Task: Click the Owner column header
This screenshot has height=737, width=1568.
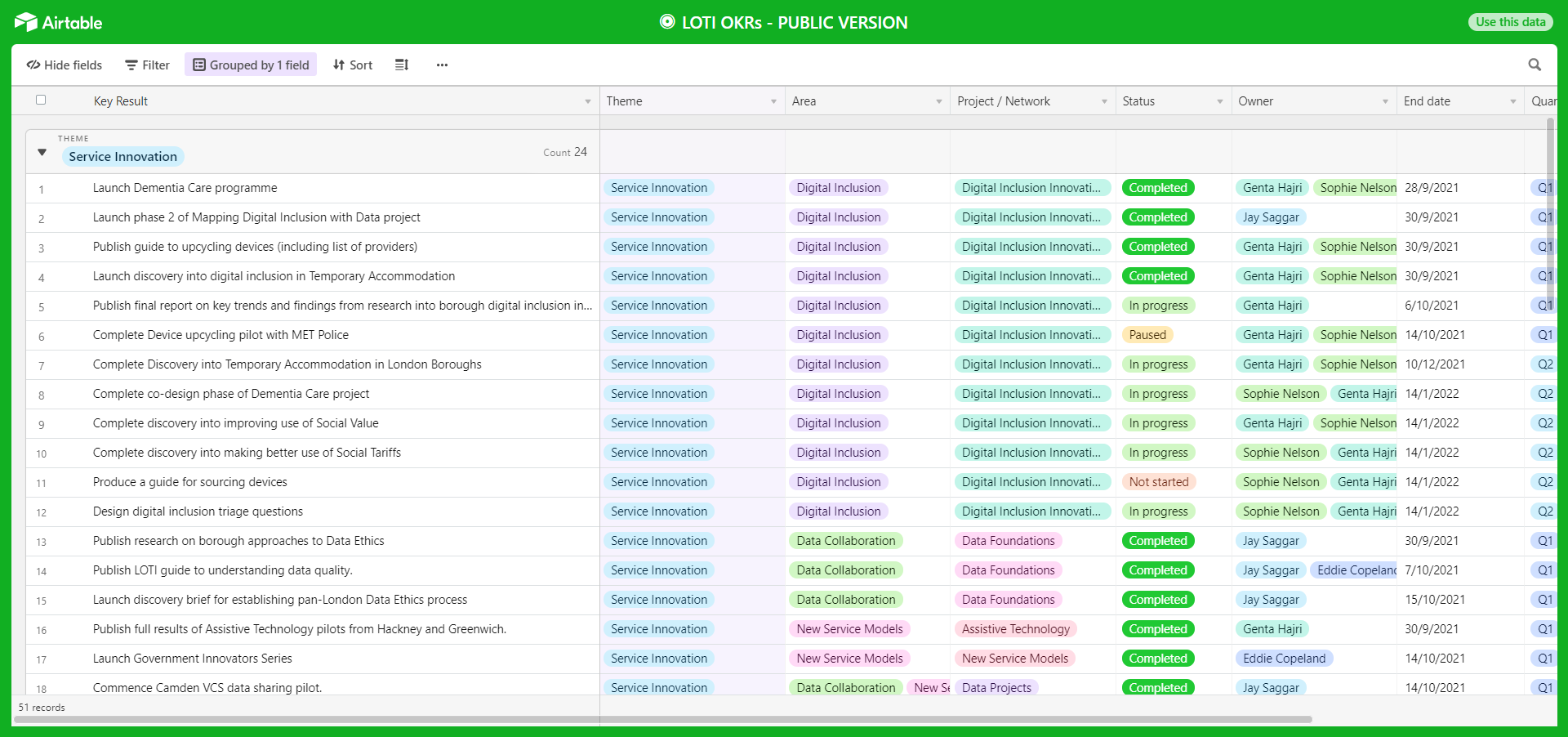Action: (1256, 101)
